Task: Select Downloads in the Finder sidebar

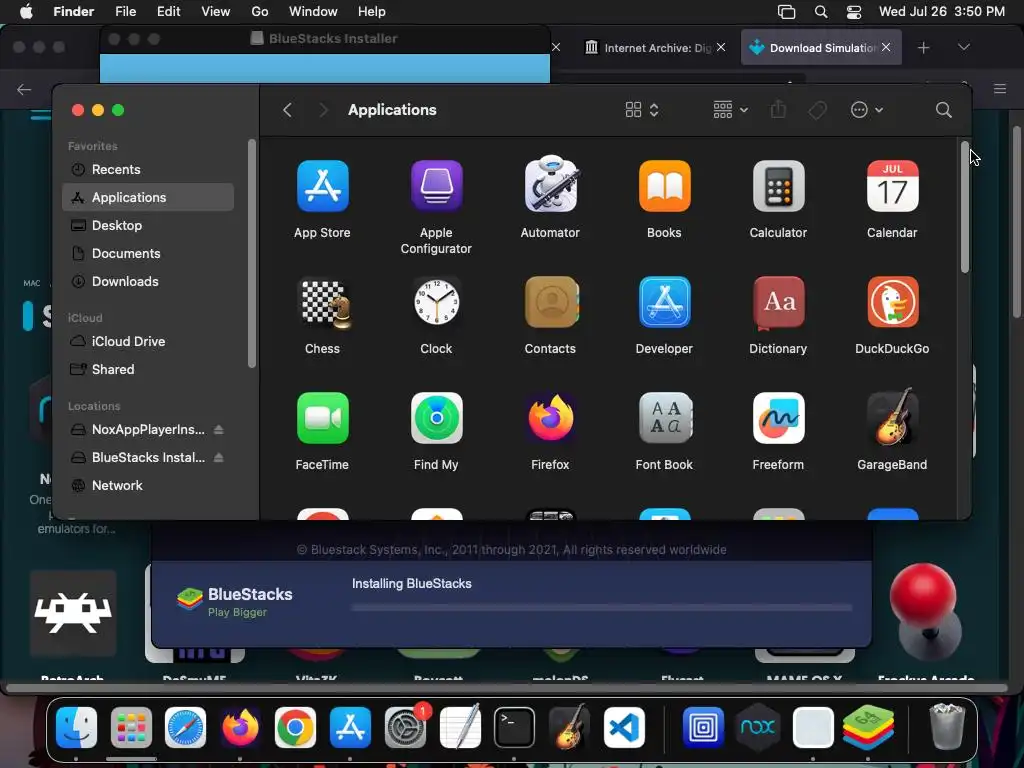Action: [x=148, y=281]
